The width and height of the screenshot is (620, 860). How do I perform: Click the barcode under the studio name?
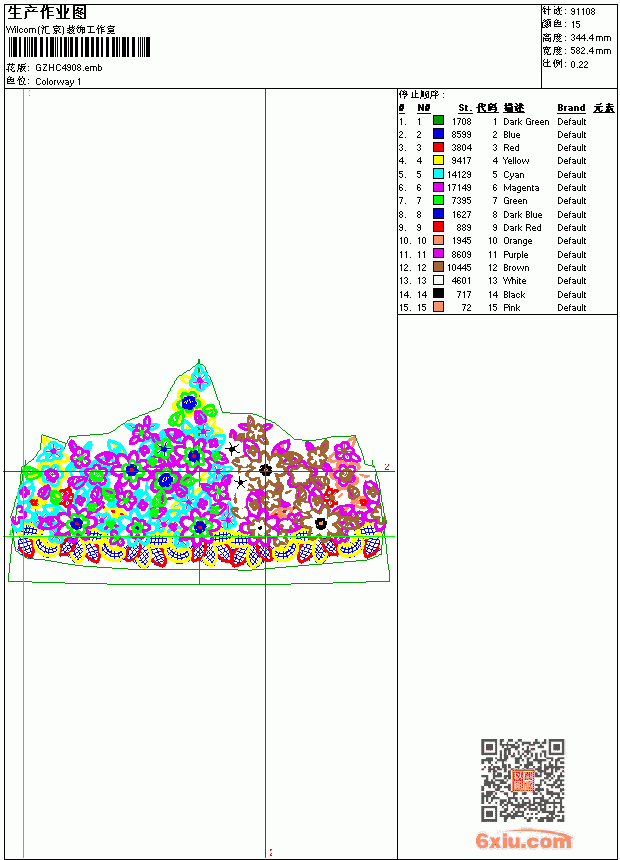tap(78, 47)
